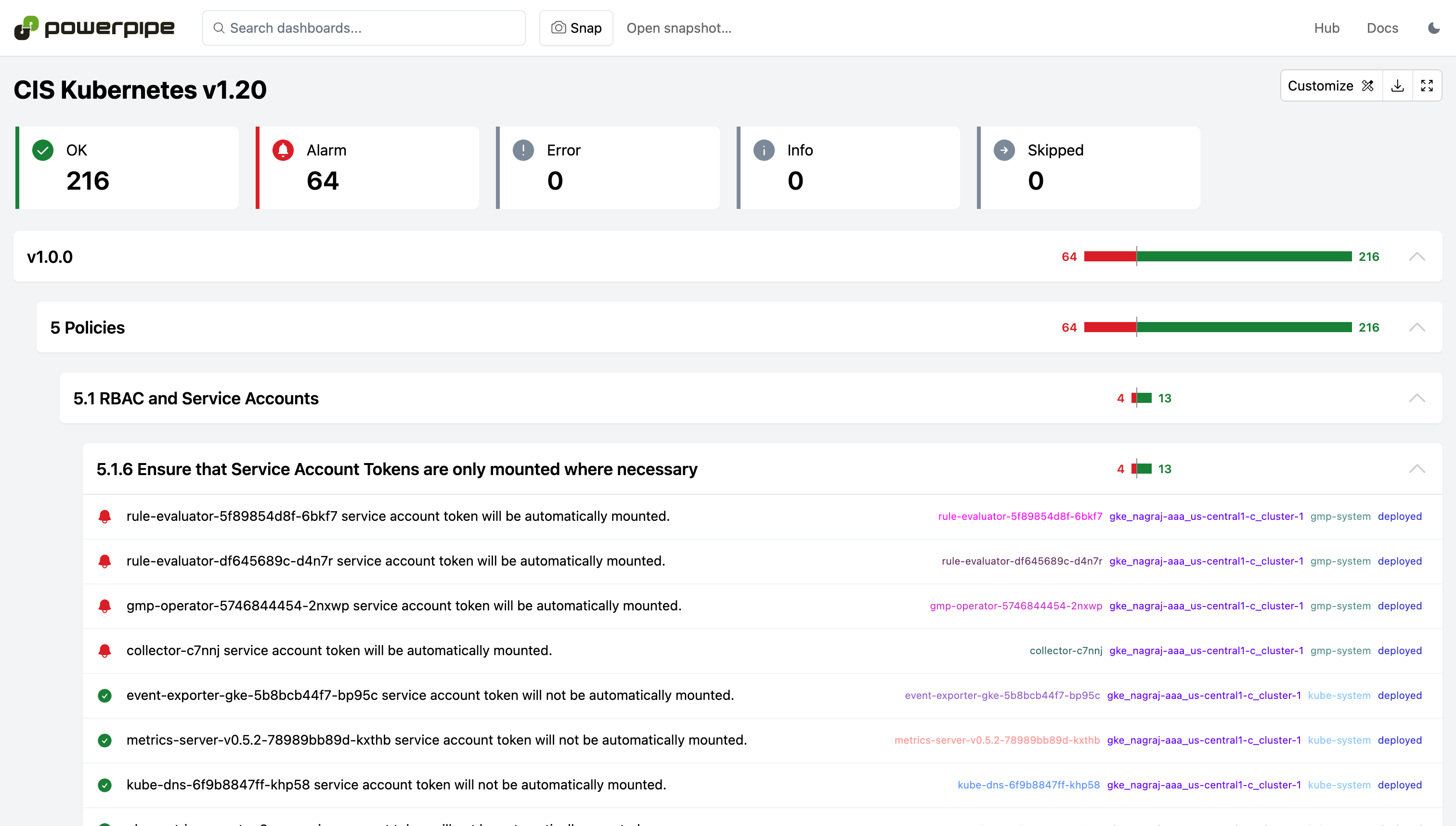Click kube-dns-6f9b8847ff-khp58 blue tag

pos(1028,785)
